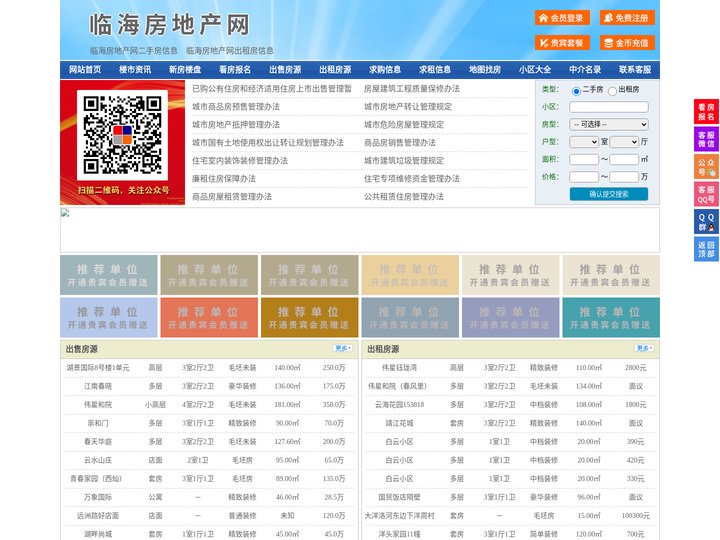Viewport: 720px width, 540px height.
Task: Click the 会员登录 button
Action: click(x=562, y=18)
